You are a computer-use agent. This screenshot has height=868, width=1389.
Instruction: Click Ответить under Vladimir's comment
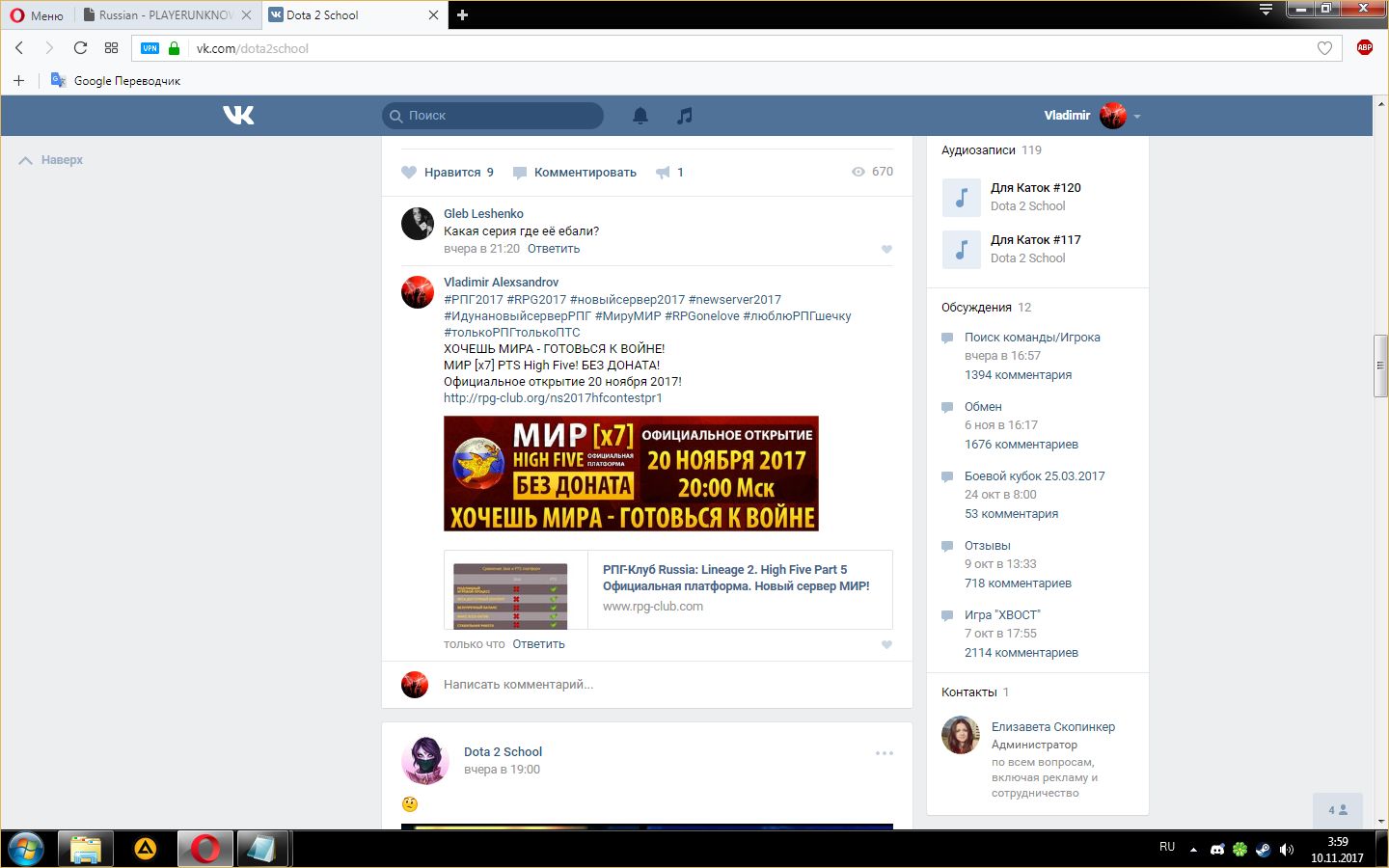[x=538, y=644]
